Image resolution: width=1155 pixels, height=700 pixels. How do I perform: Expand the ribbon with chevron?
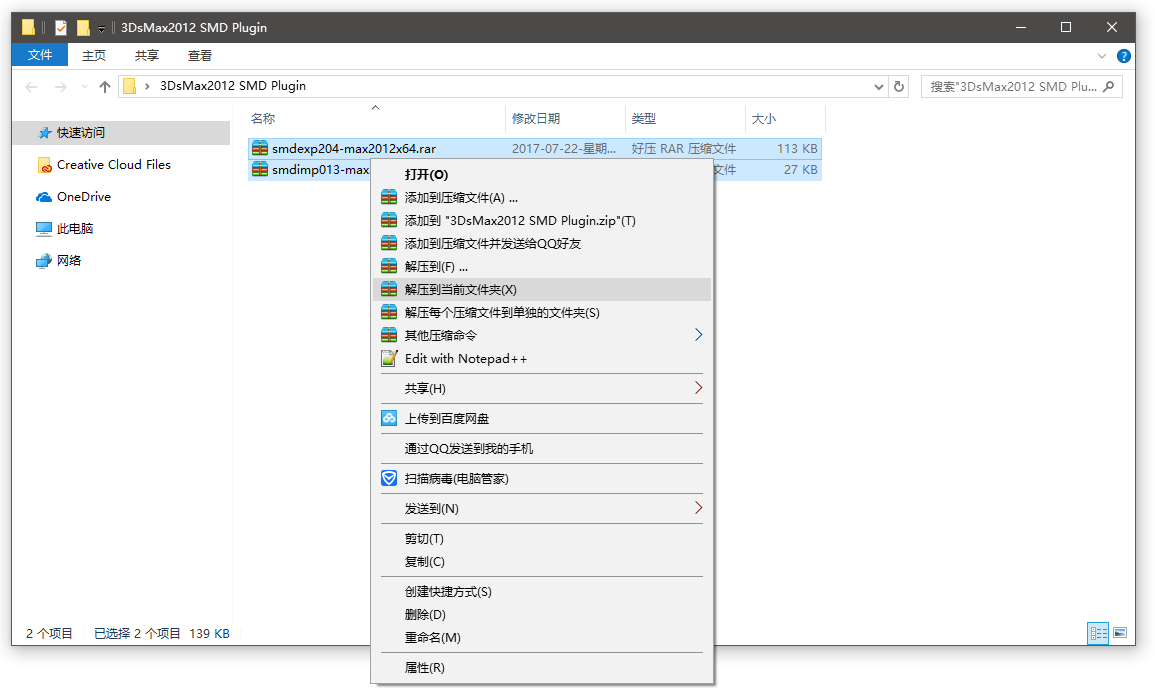[x=1102, y=56]
